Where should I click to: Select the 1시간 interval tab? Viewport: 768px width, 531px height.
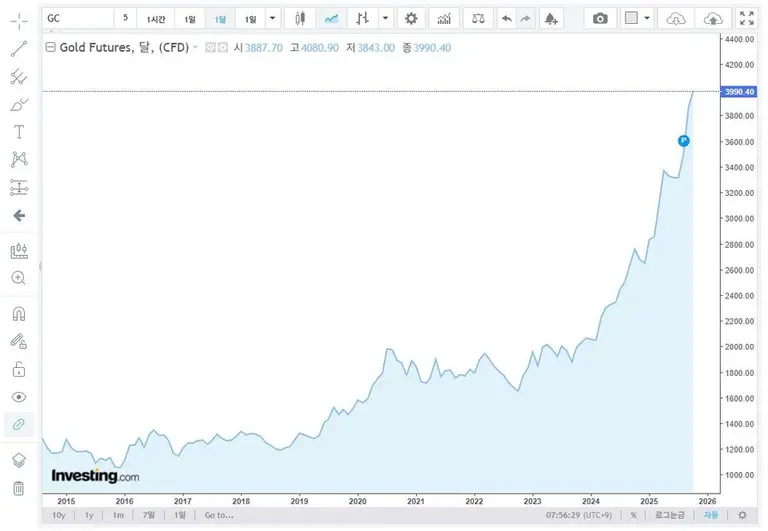click(157, 18)
